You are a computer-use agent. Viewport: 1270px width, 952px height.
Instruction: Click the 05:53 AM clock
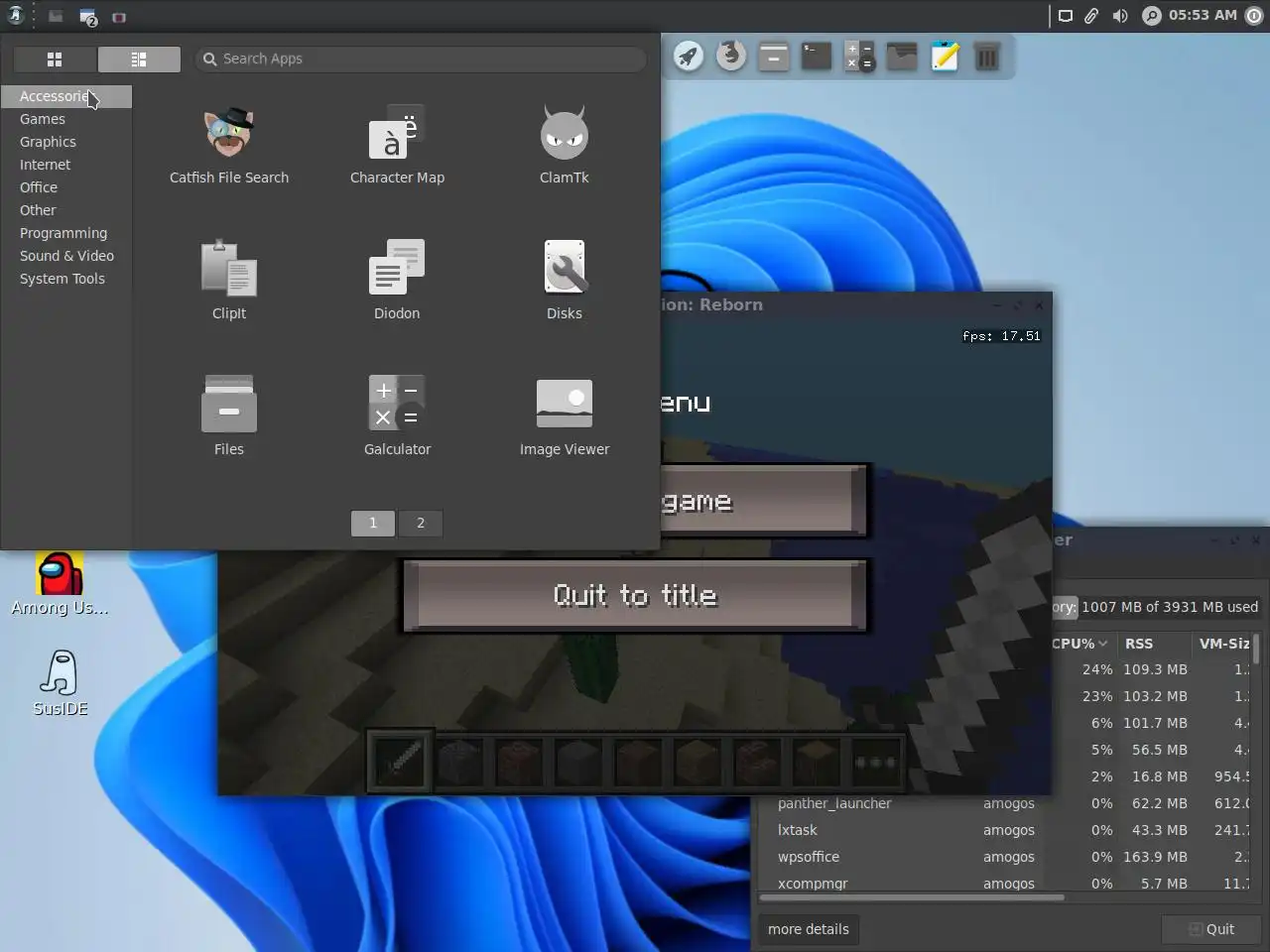click(1203, 15)
